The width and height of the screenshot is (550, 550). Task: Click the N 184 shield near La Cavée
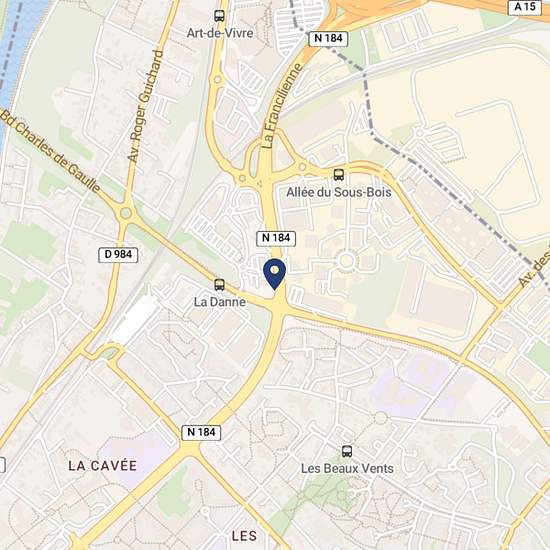201,432
